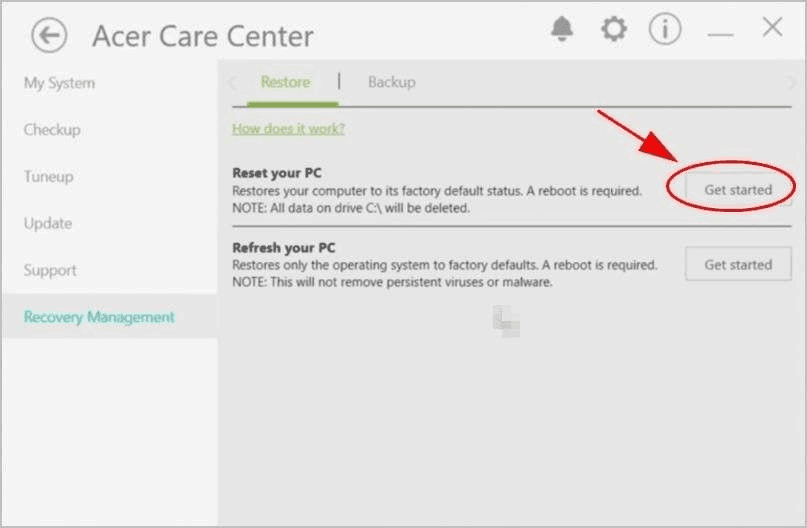The image size is (807, 528).
Task: Click the 'All data on drive C:\ will be deleted' note
Action: pyautogui.click(x=351, y=208)
